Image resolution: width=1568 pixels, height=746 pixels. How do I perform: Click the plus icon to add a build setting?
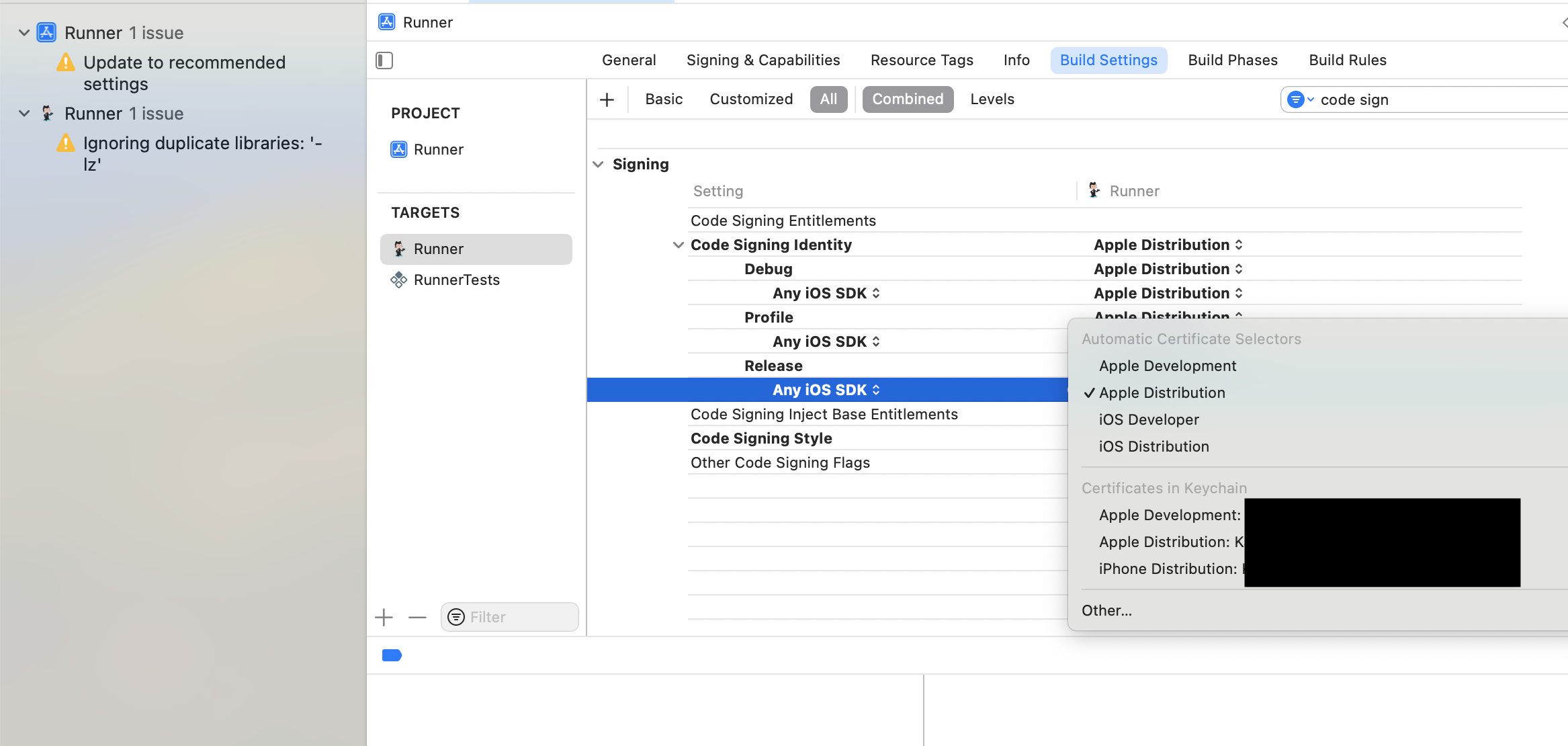(607, 99)
